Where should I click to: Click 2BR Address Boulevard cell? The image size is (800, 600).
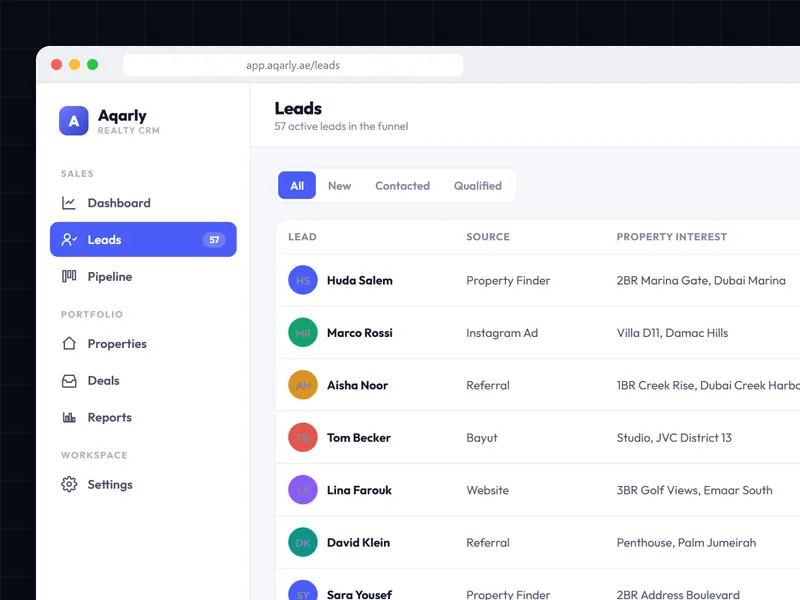coord(678,594)
